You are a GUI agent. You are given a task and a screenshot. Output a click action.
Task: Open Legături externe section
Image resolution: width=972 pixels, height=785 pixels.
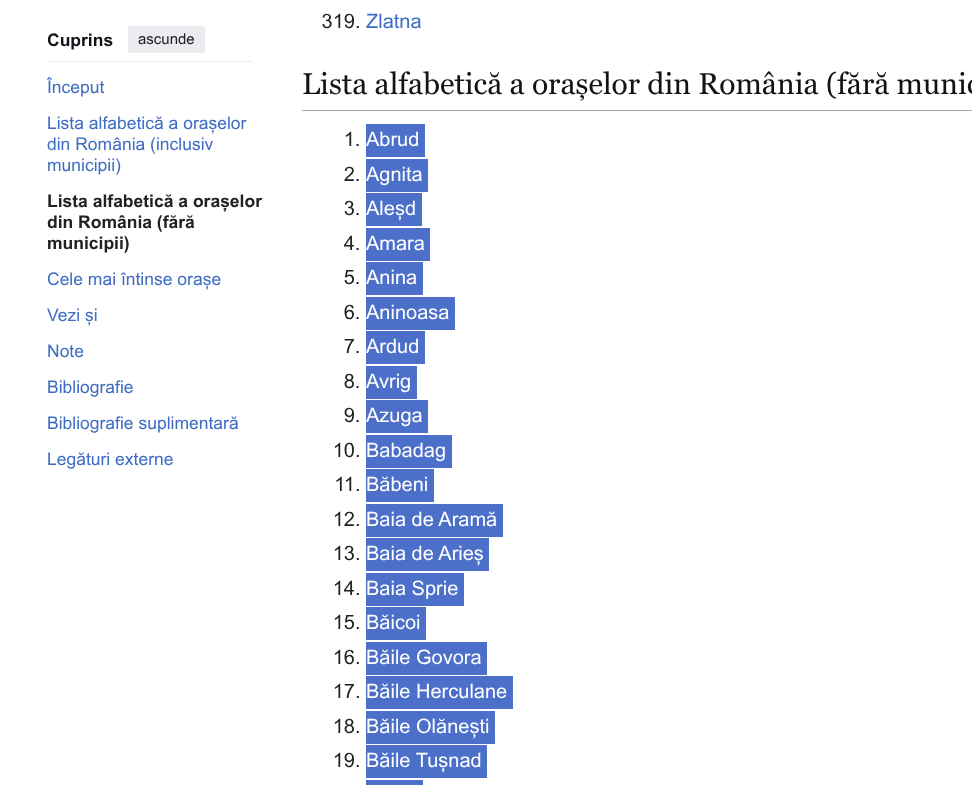tap(110, 460)
